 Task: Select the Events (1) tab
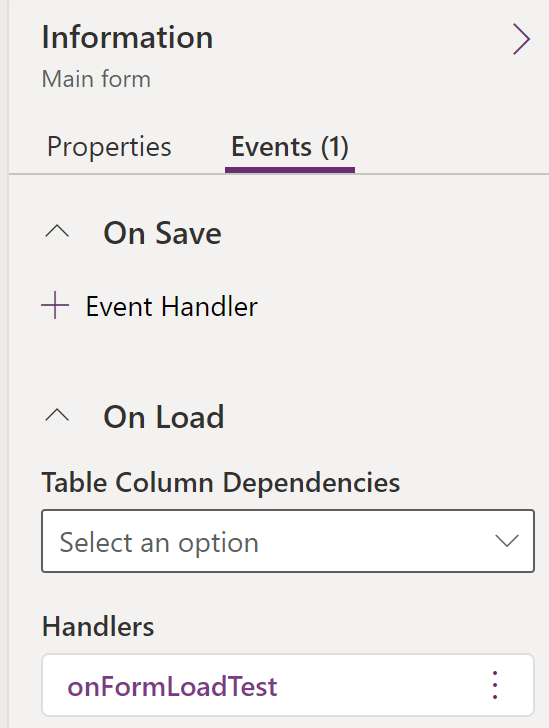point(290,147)
